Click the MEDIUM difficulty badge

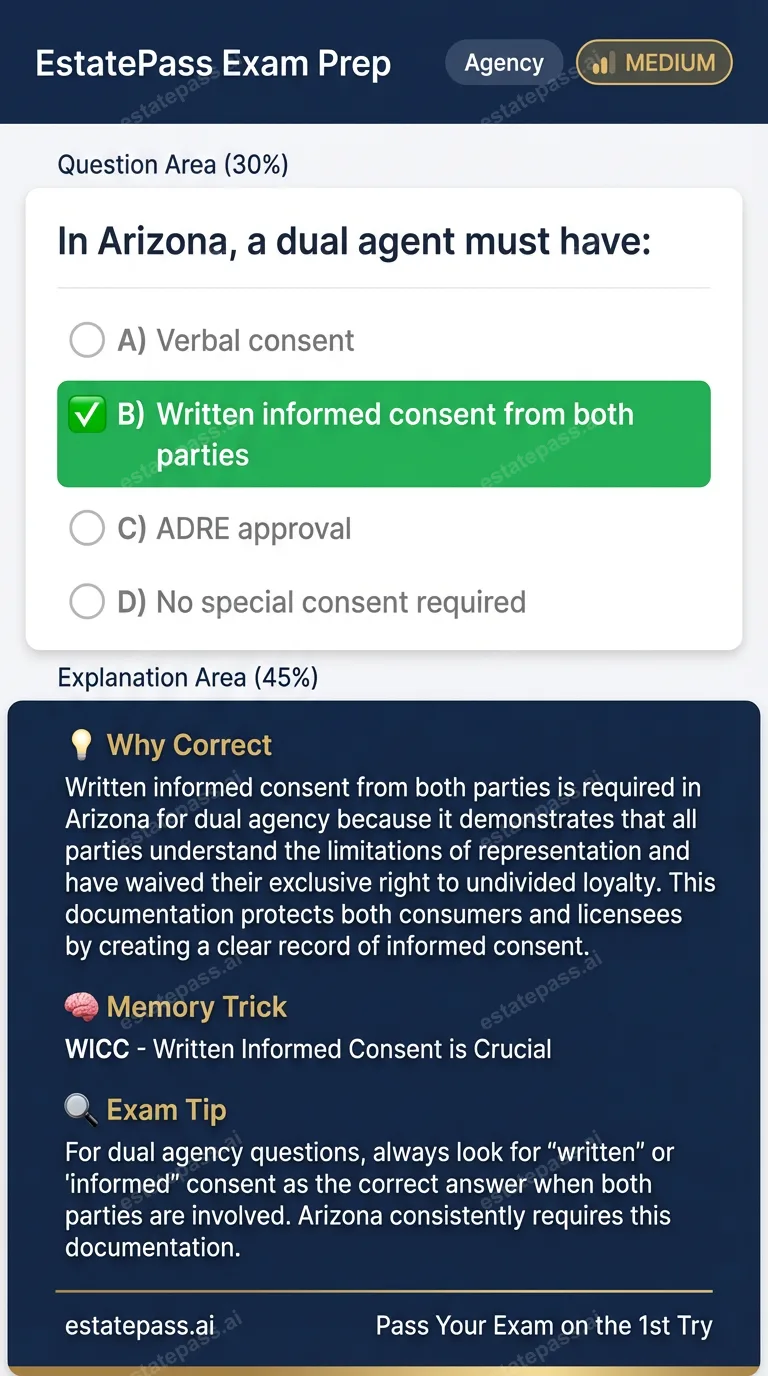pos(655,63)
